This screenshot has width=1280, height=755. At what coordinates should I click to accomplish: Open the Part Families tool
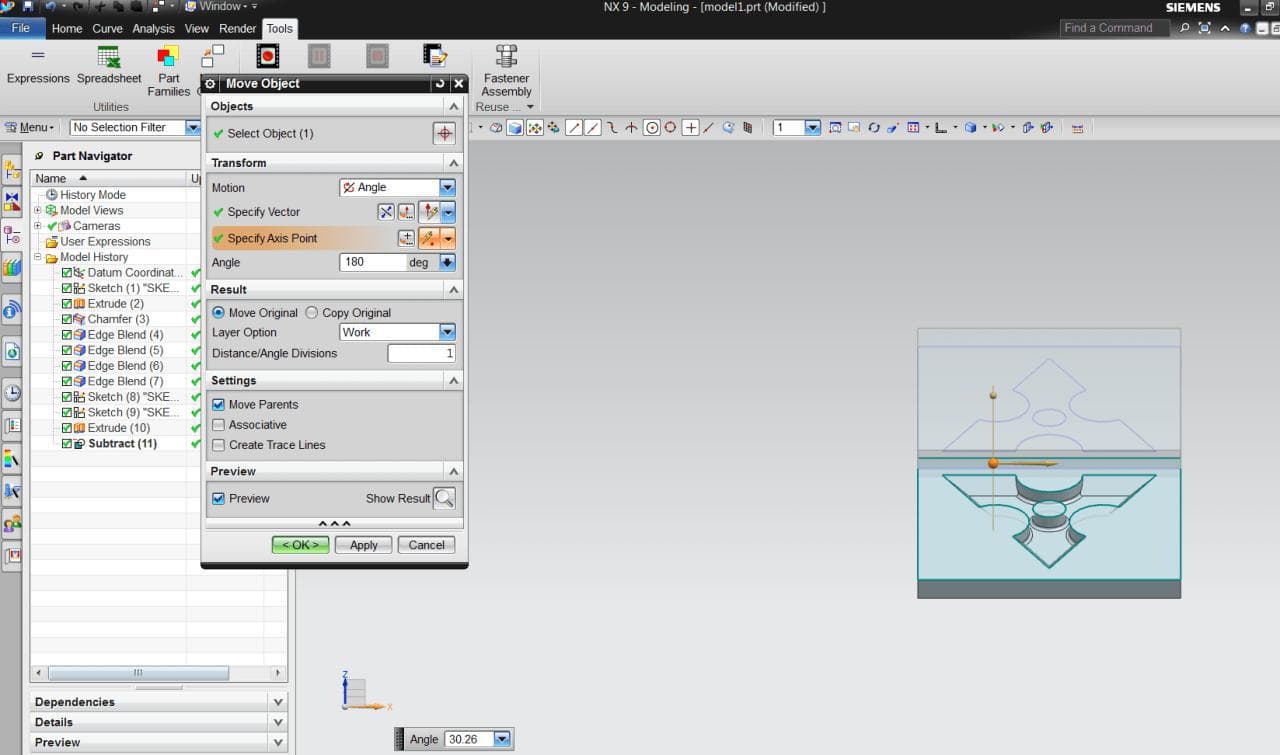(x=168, y=71)
